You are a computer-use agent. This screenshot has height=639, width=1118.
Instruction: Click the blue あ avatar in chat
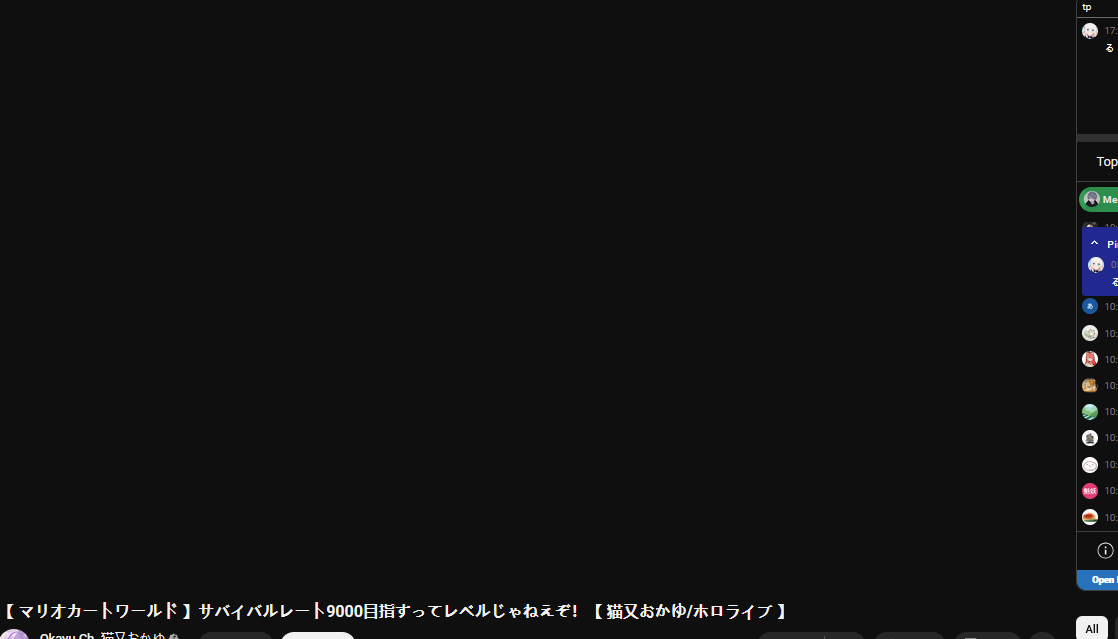[x=1089, y=306]
